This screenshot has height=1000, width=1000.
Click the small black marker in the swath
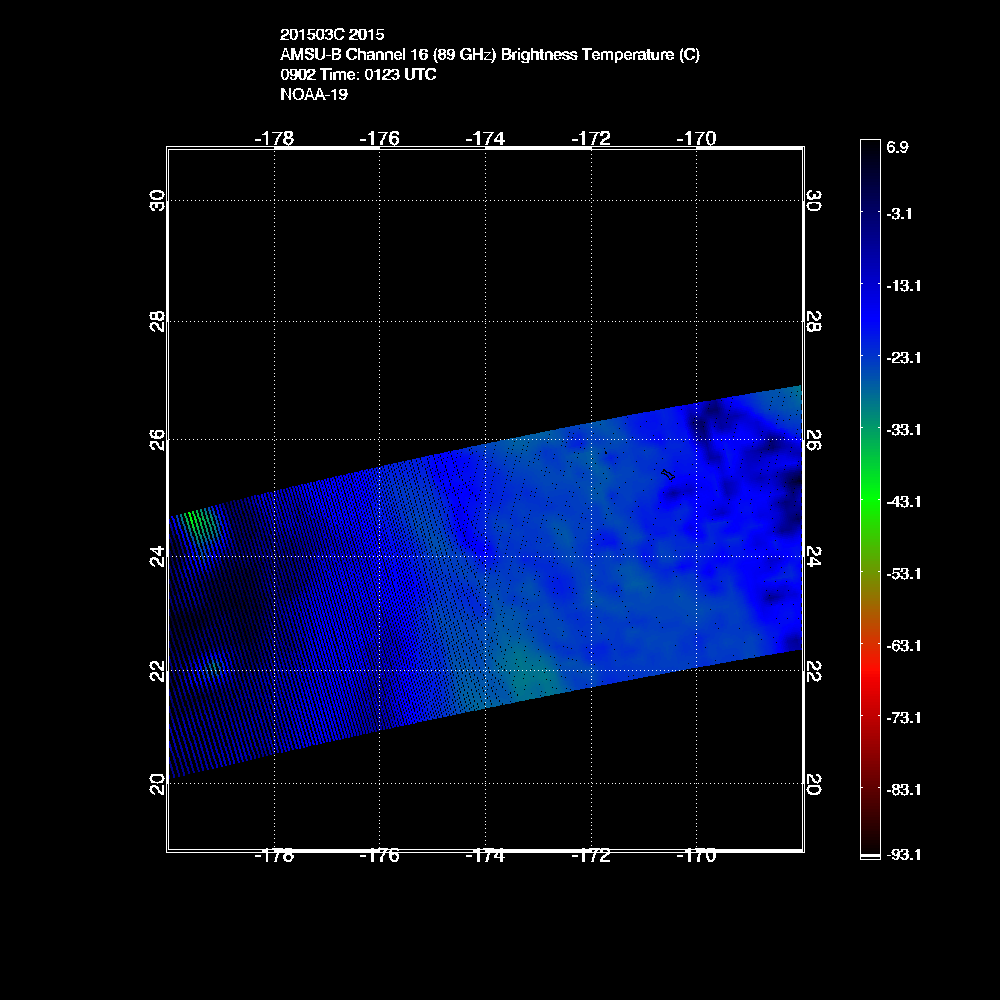click(x=668, y=474)
